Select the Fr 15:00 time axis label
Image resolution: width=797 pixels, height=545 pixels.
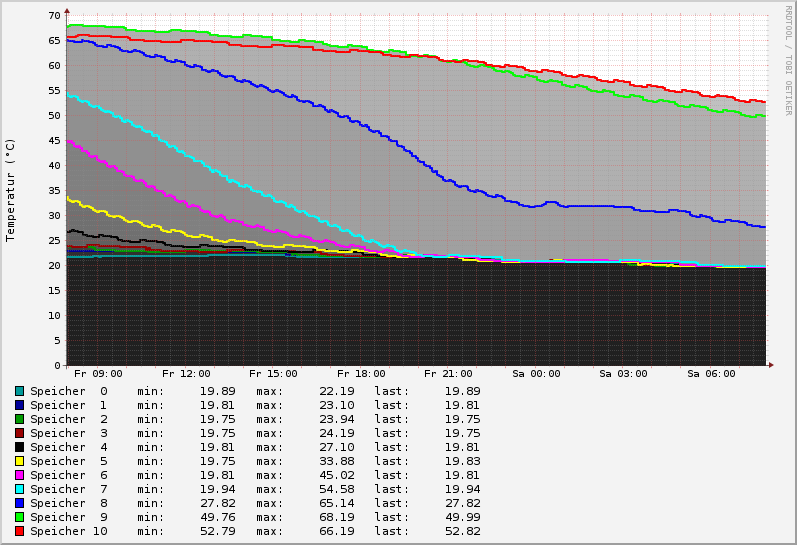coord(273,374)
